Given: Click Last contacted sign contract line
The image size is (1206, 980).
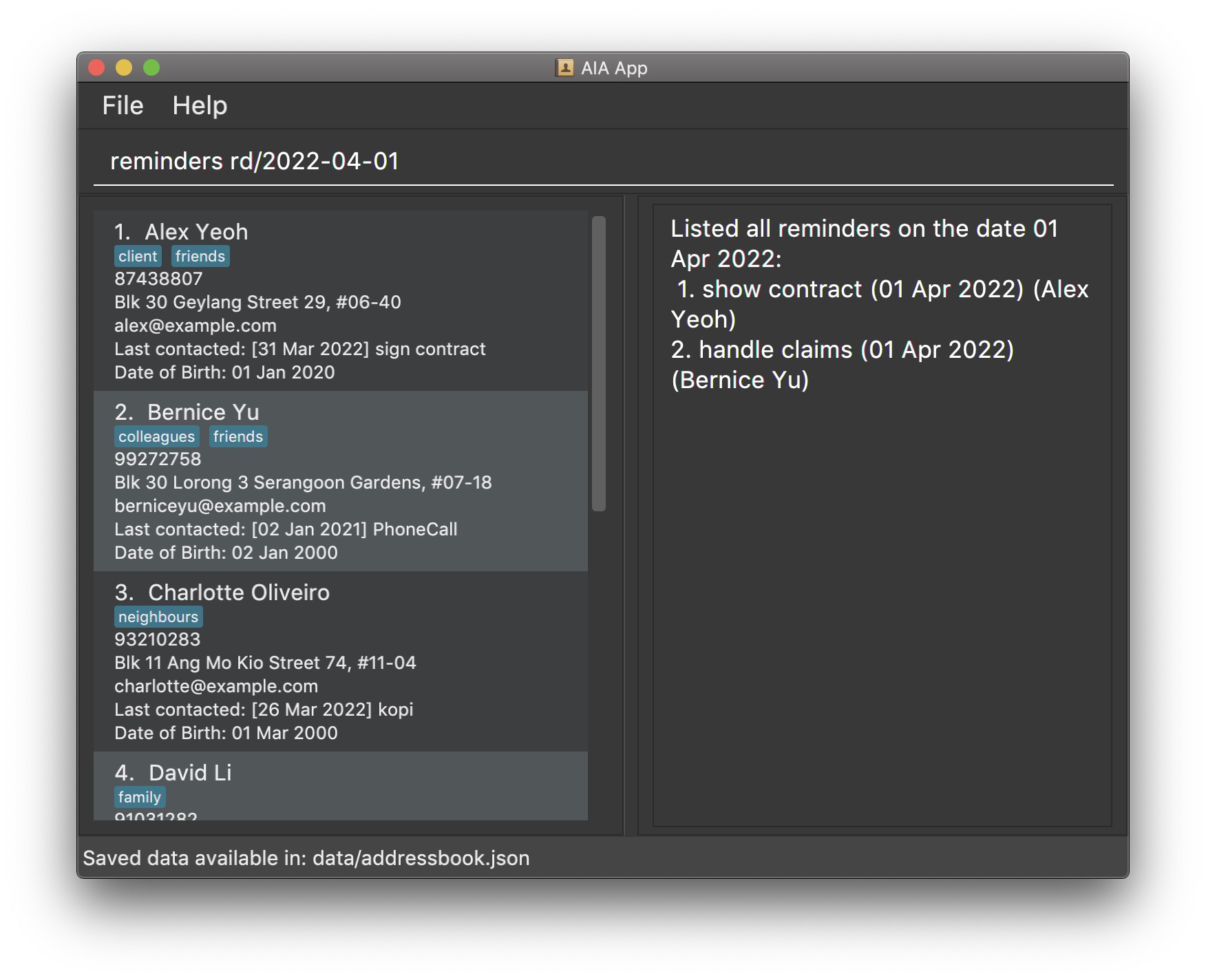Looking at the screenshot, I should coord(300,349).
